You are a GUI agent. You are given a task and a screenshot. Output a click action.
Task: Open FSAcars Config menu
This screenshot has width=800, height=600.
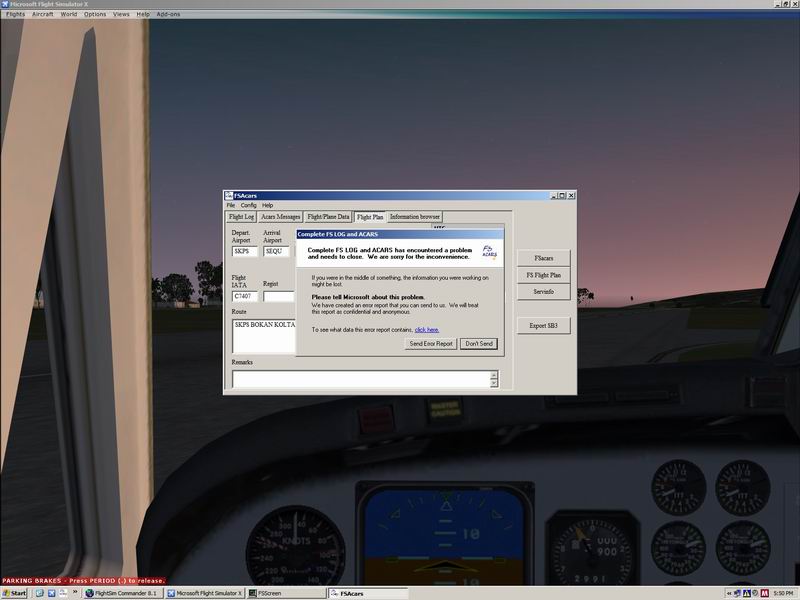[x=248, y=205]
